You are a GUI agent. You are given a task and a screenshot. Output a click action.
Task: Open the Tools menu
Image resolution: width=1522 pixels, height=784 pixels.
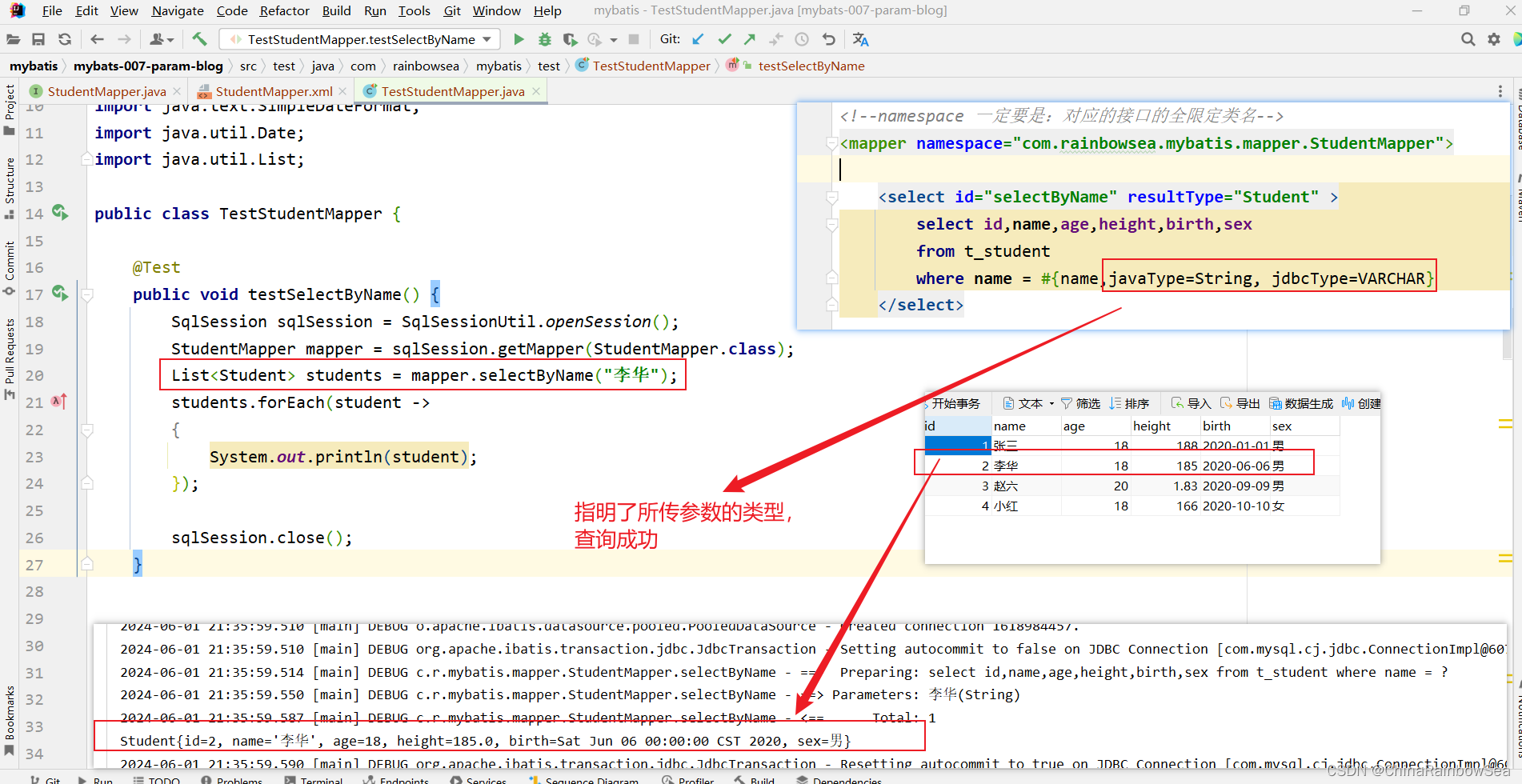pyautogui.click(x=414, y=10)
